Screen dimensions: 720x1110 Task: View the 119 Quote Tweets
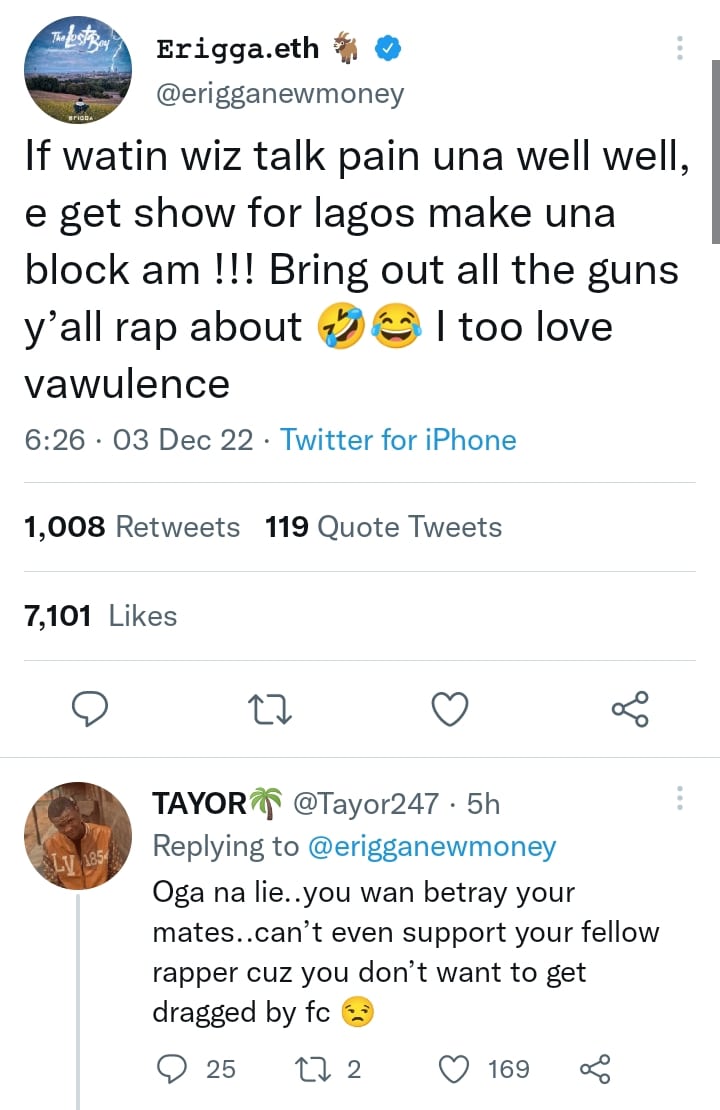[x=384, y=527]
